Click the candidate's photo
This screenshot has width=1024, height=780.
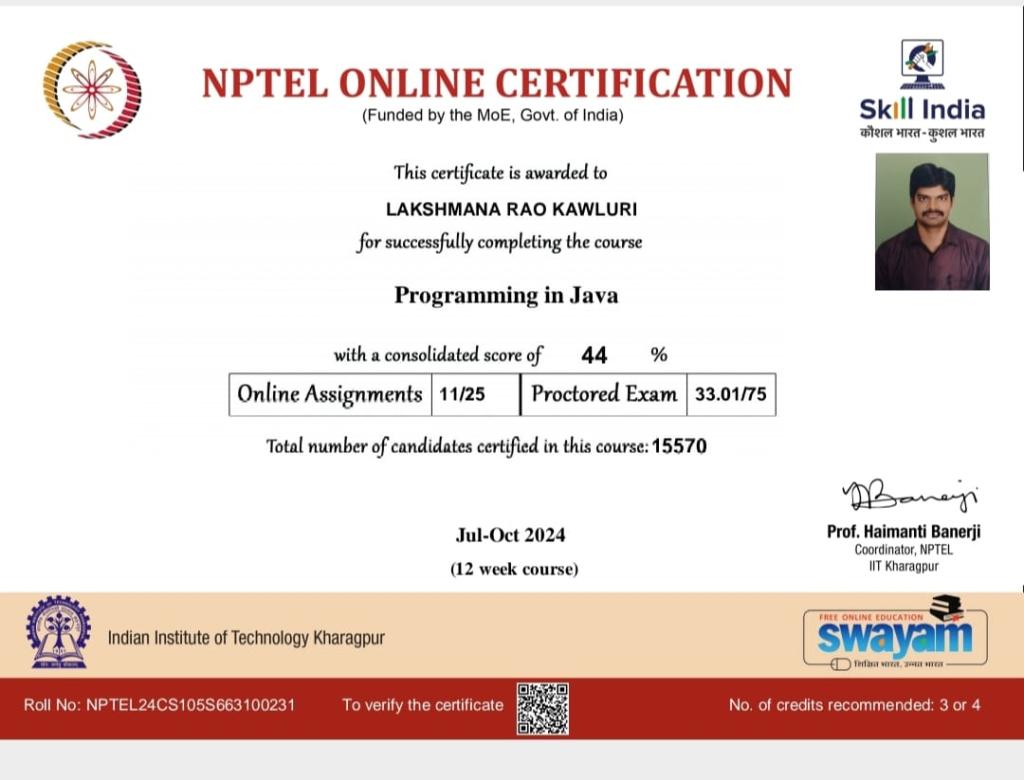pos(931,221)
